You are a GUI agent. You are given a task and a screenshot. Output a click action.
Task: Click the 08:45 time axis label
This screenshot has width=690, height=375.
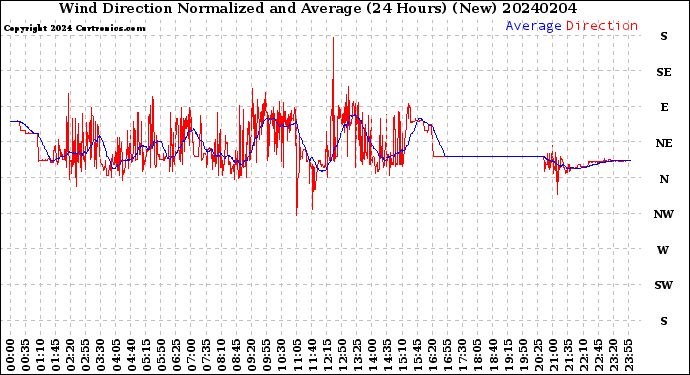tap(236, 355)
